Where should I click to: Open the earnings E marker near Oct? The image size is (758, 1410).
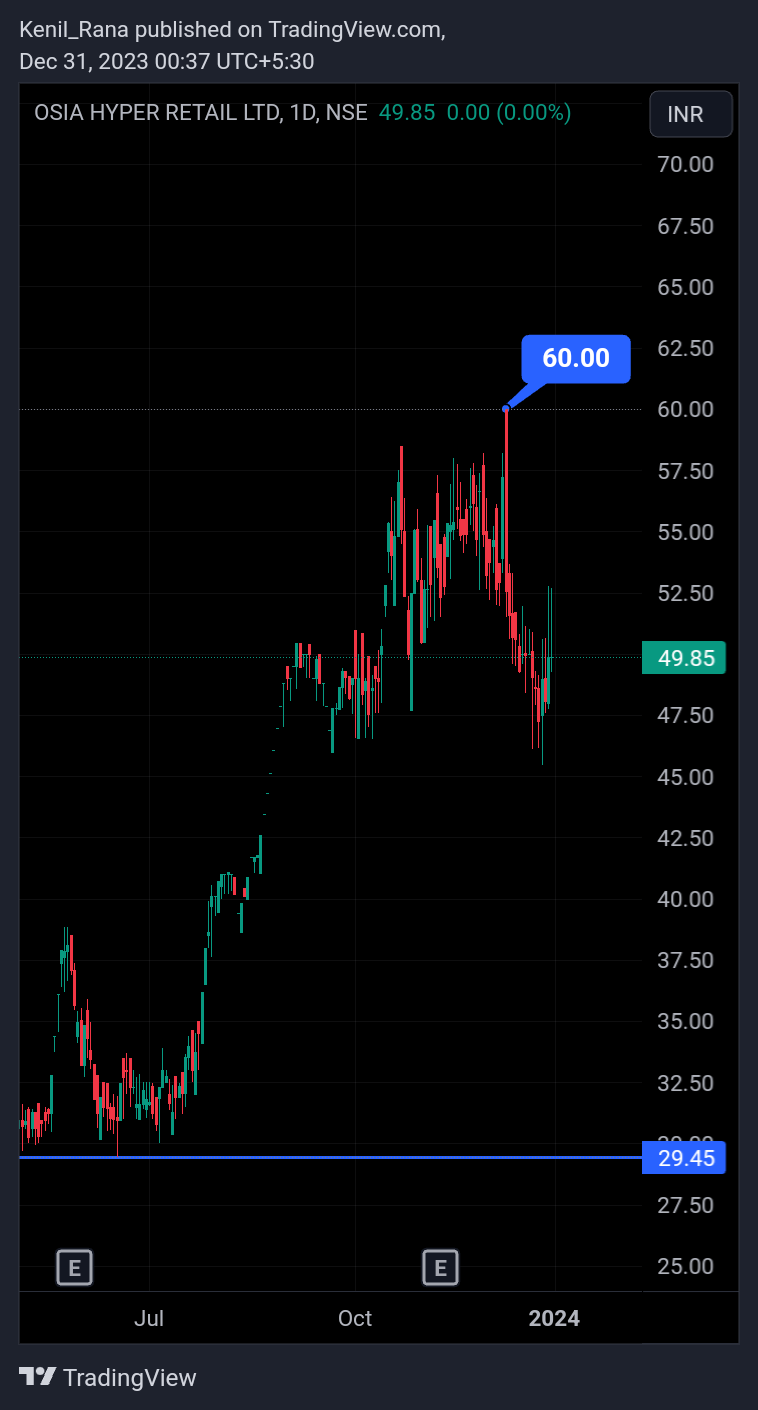(440, 1268)
